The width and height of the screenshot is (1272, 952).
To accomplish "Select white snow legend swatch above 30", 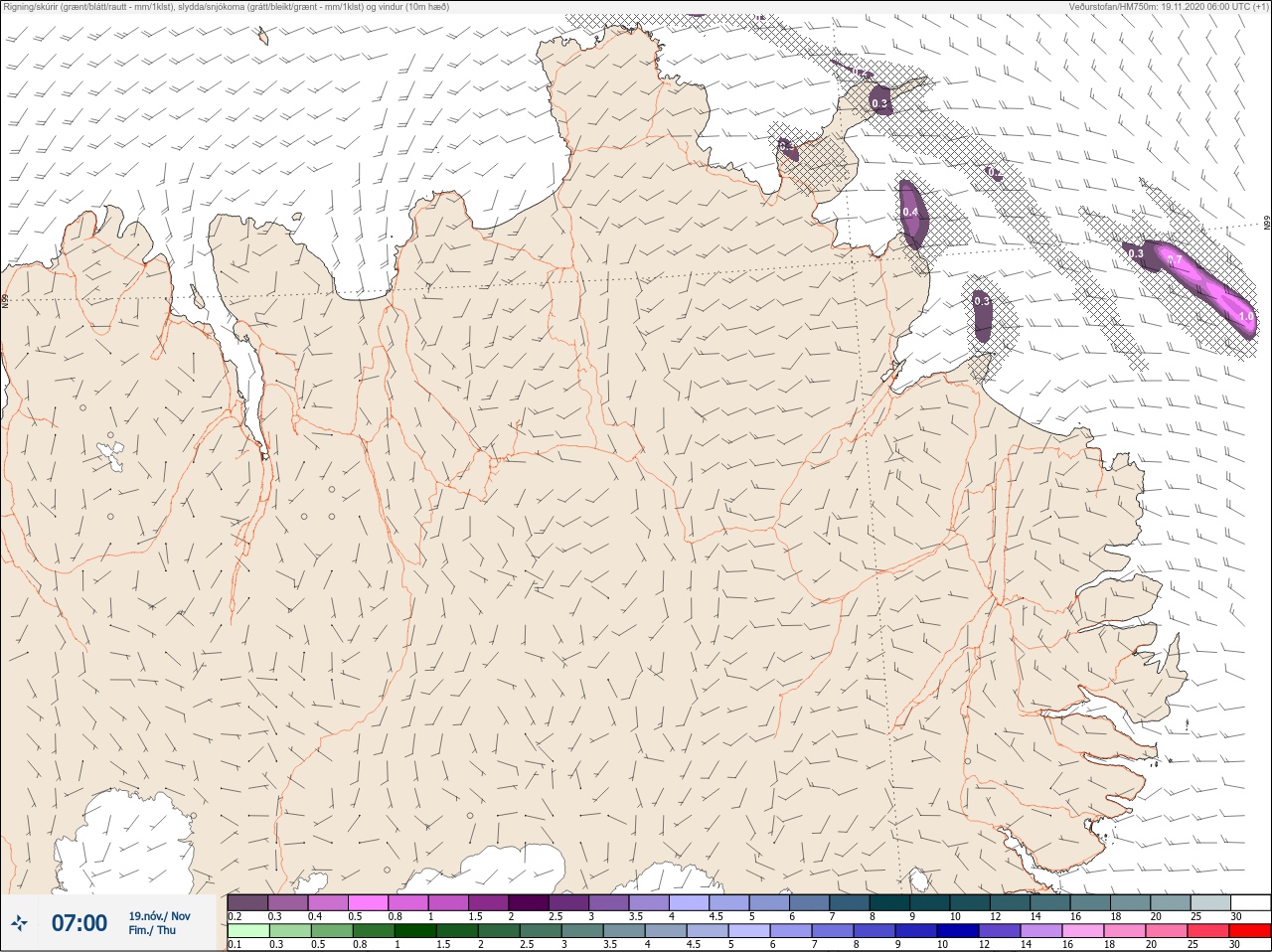I will tap(1250, 902).
